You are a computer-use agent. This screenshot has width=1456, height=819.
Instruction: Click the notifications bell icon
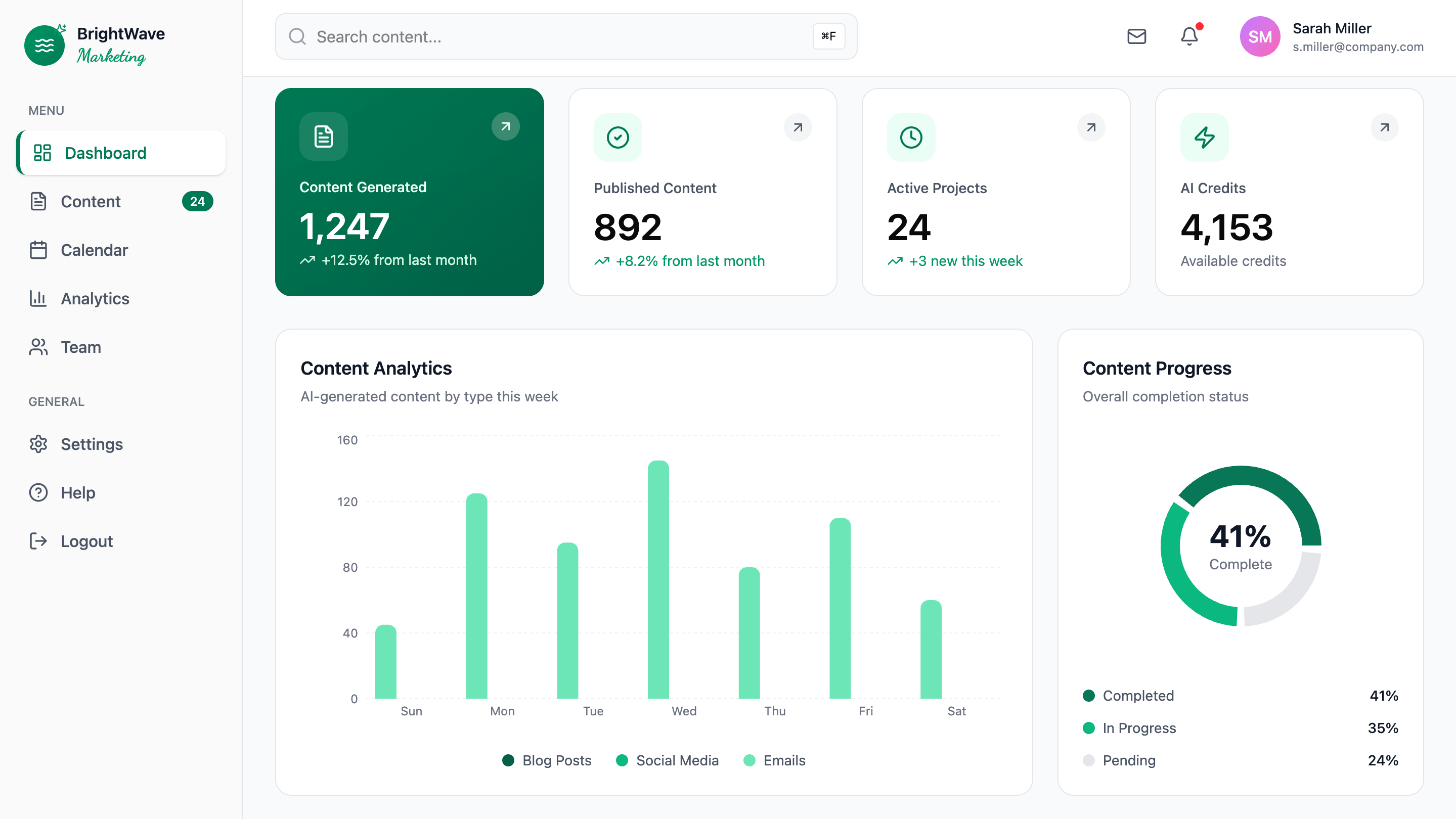[x=1189, y=37]
